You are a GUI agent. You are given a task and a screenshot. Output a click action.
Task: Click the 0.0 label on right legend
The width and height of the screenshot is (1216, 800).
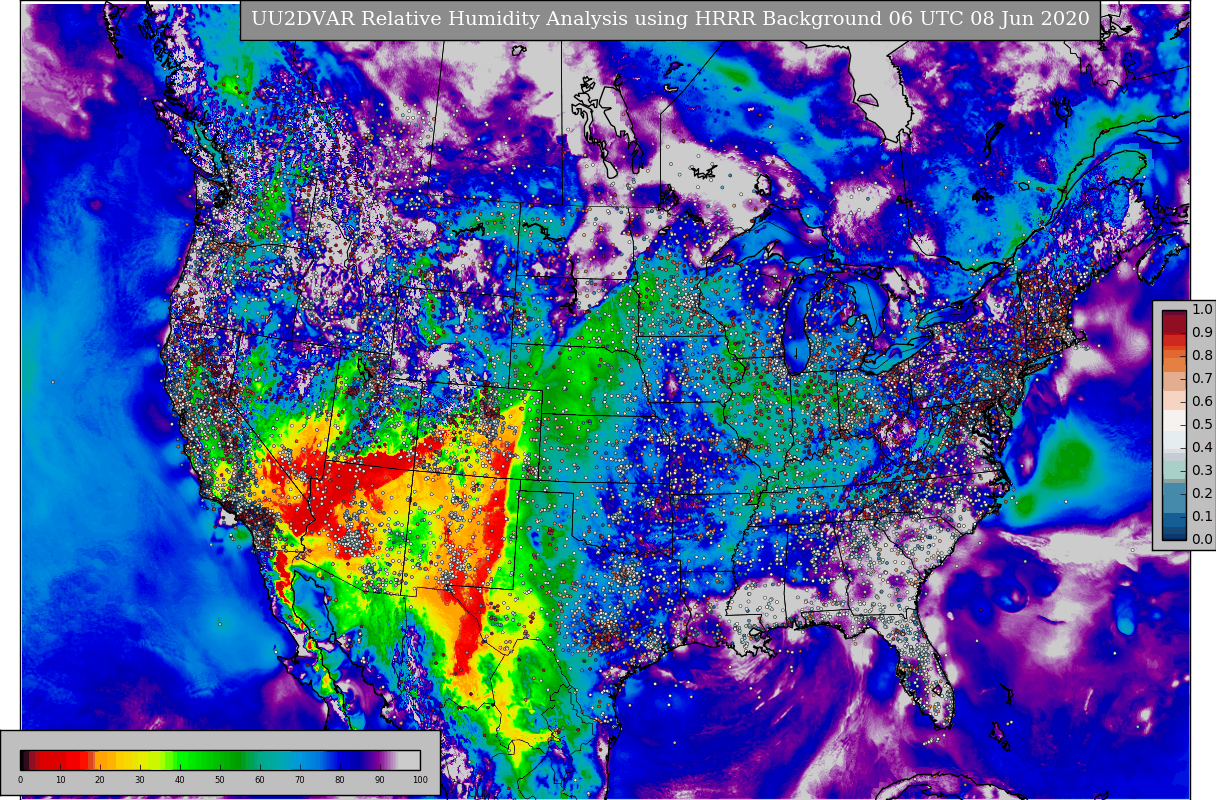point(1202,540)
